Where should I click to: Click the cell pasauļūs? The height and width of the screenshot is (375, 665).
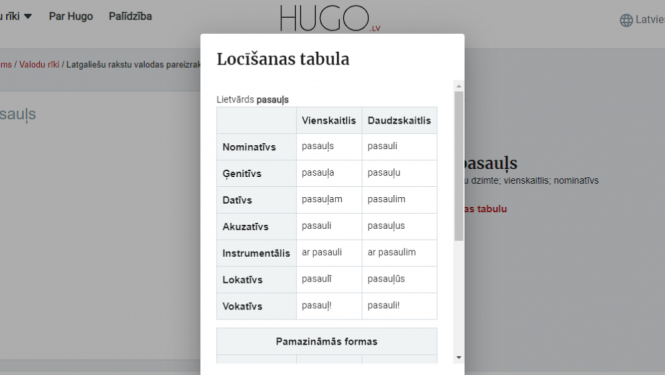(x=400, y=279)
